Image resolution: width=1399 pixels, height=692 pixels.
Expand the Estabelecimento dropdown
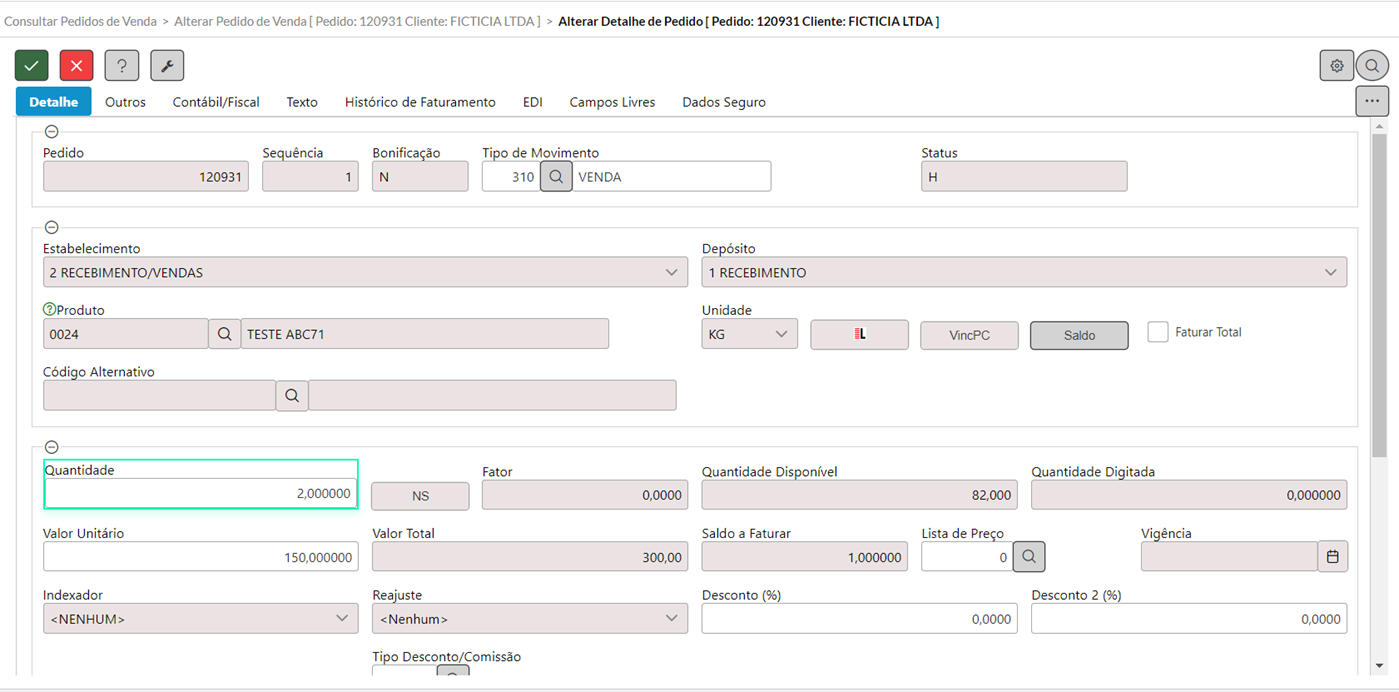click(x=365, y=272)
